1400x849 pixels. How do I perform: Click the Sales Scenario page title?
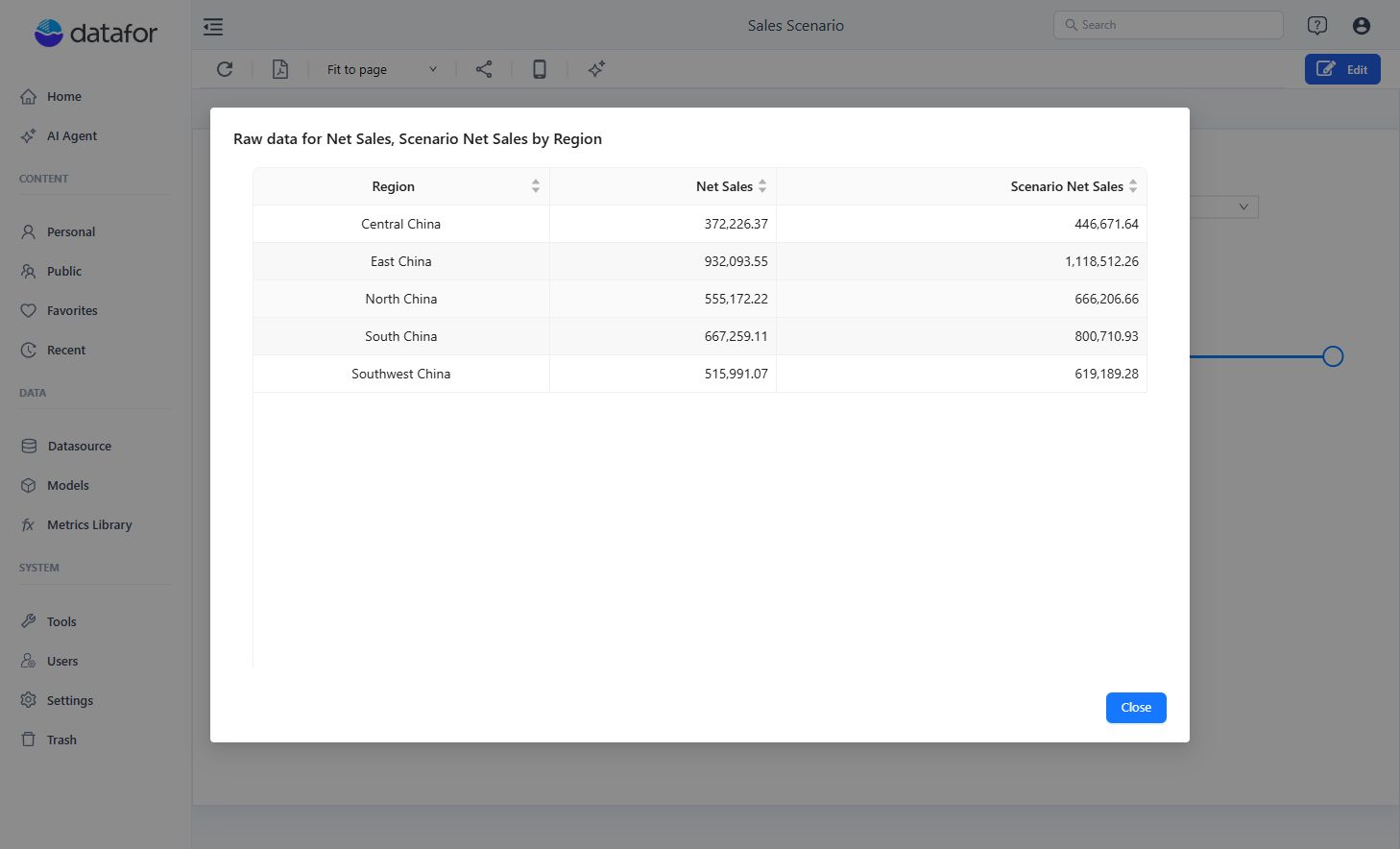(796, 26)
